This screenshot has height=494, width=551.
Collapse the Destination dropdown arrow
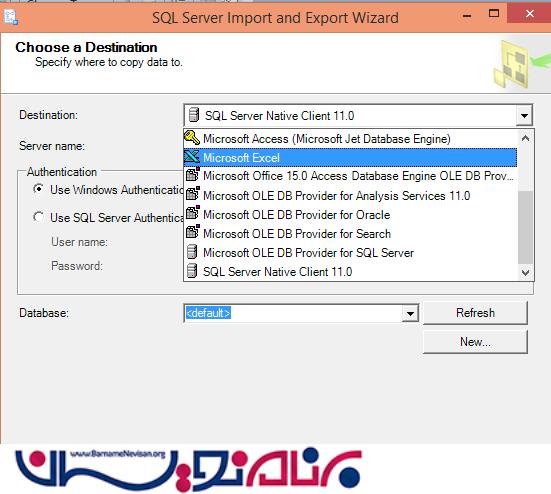point(524,115)
